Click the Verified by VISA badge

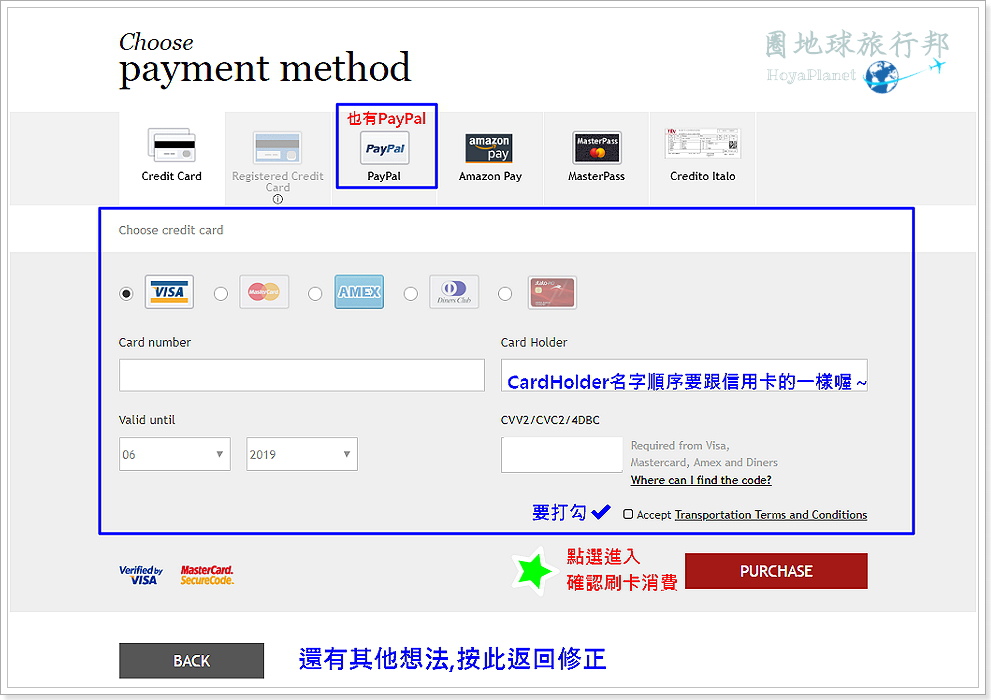(142, 575)
